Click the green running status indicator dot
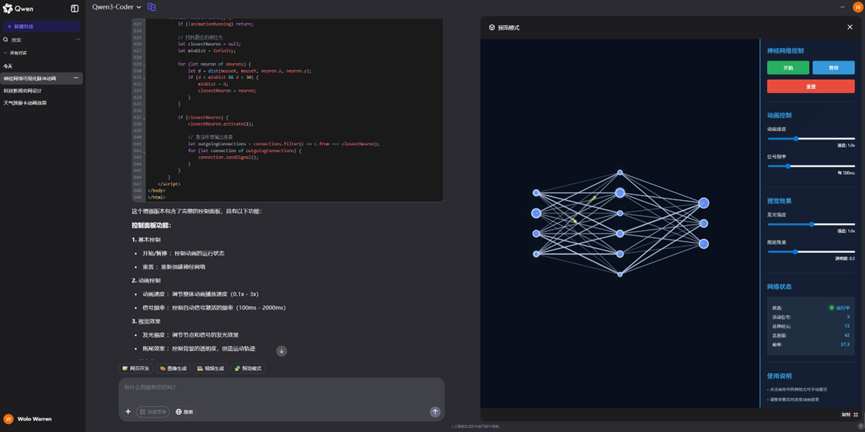Image resolution: width=865 pixels, height=432 pixels. 831,308
